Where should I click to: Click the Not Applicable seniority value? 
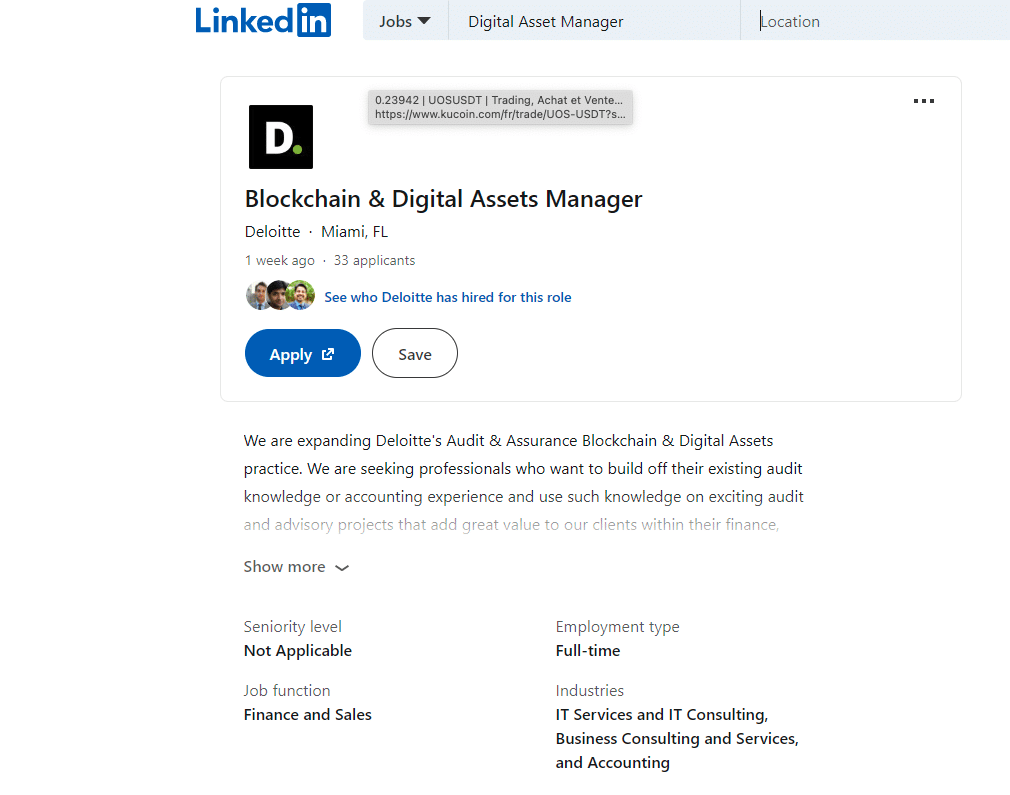[x=298, y=651]
